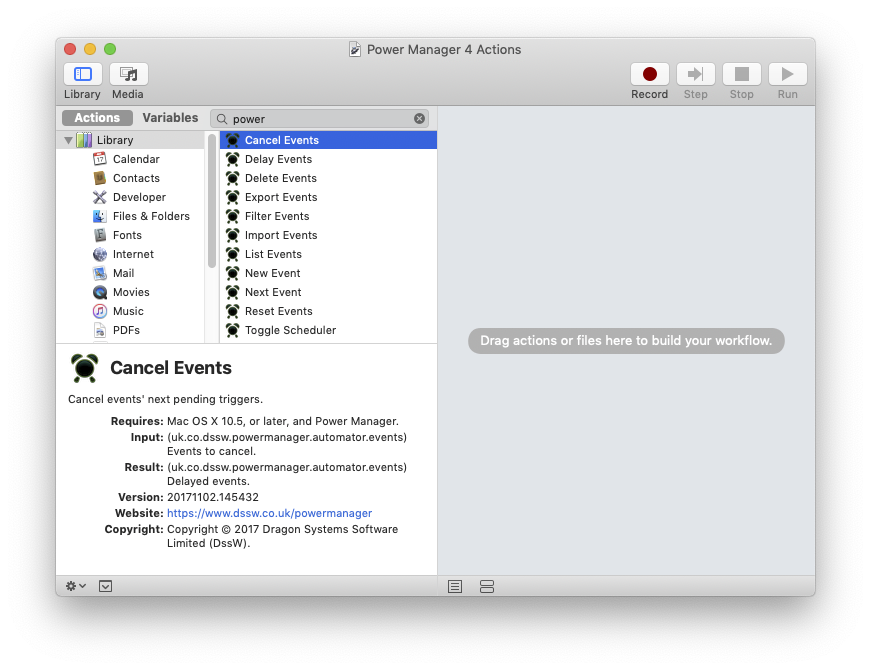Viewport: 871px width, 670px height.
Task: Show the workflow variables view button
Action: pos(487,587)
